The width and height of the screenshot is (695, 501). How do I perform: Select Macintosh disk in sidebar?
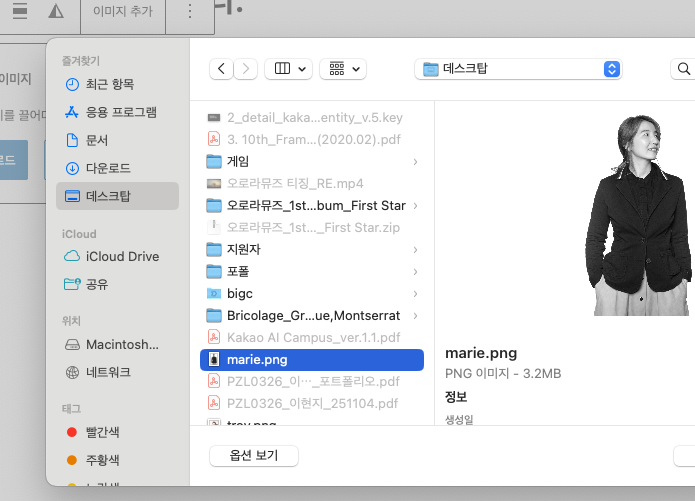point(122,344)
